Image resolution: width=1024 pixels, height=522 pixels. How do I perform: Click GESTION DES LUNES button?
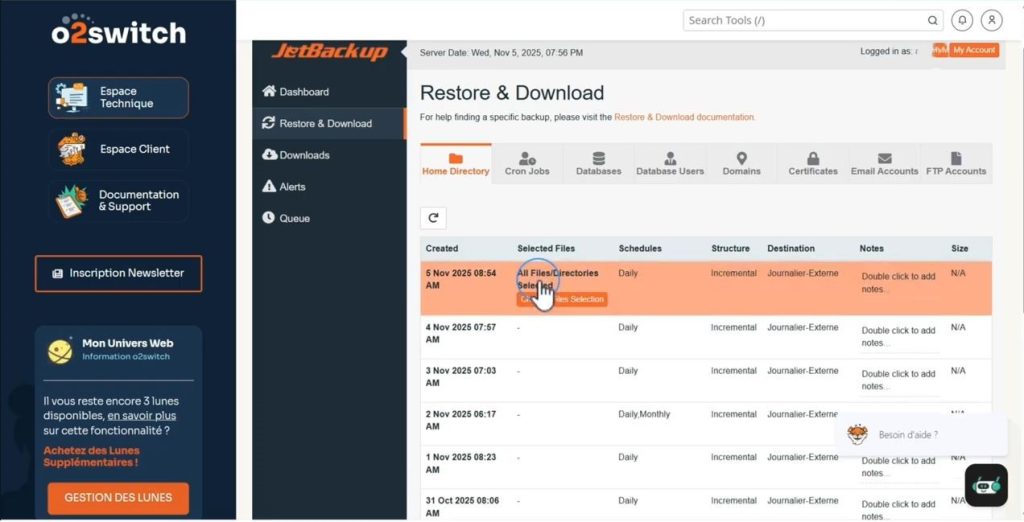(118, 498)
